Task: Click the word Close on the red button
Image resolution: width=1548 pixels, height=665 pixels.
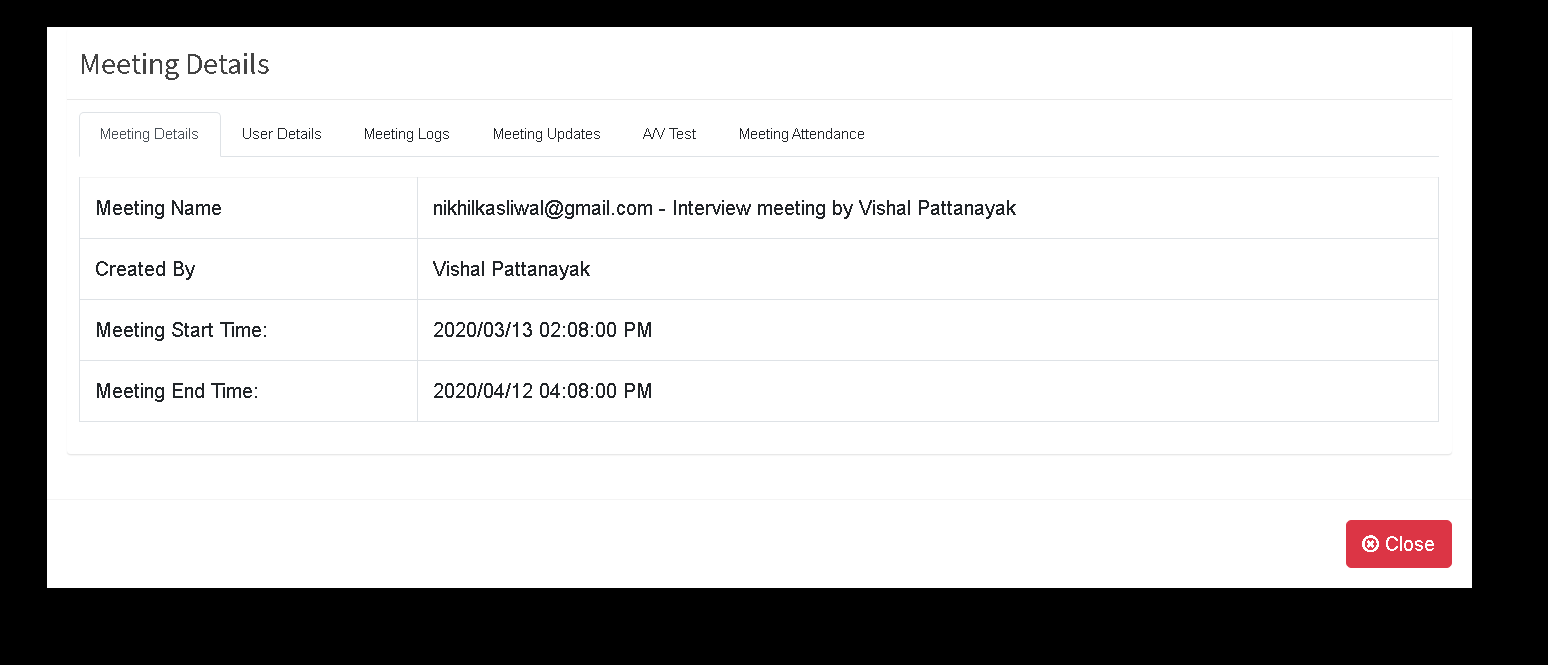Action: [1409, 544]
